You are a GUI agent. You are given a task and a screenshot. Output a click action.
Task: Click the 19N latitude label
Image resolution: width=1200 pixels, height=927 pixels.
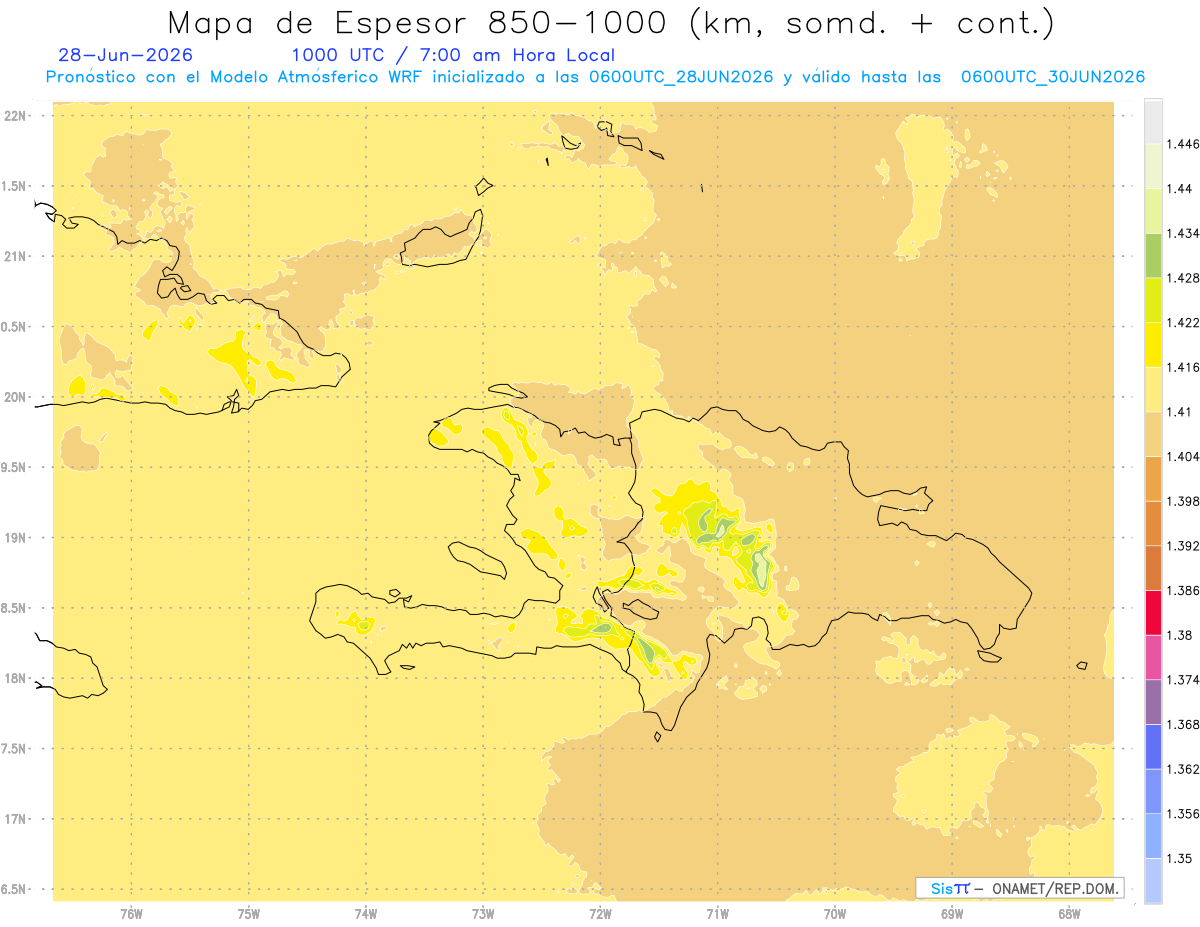coord(15,538)
